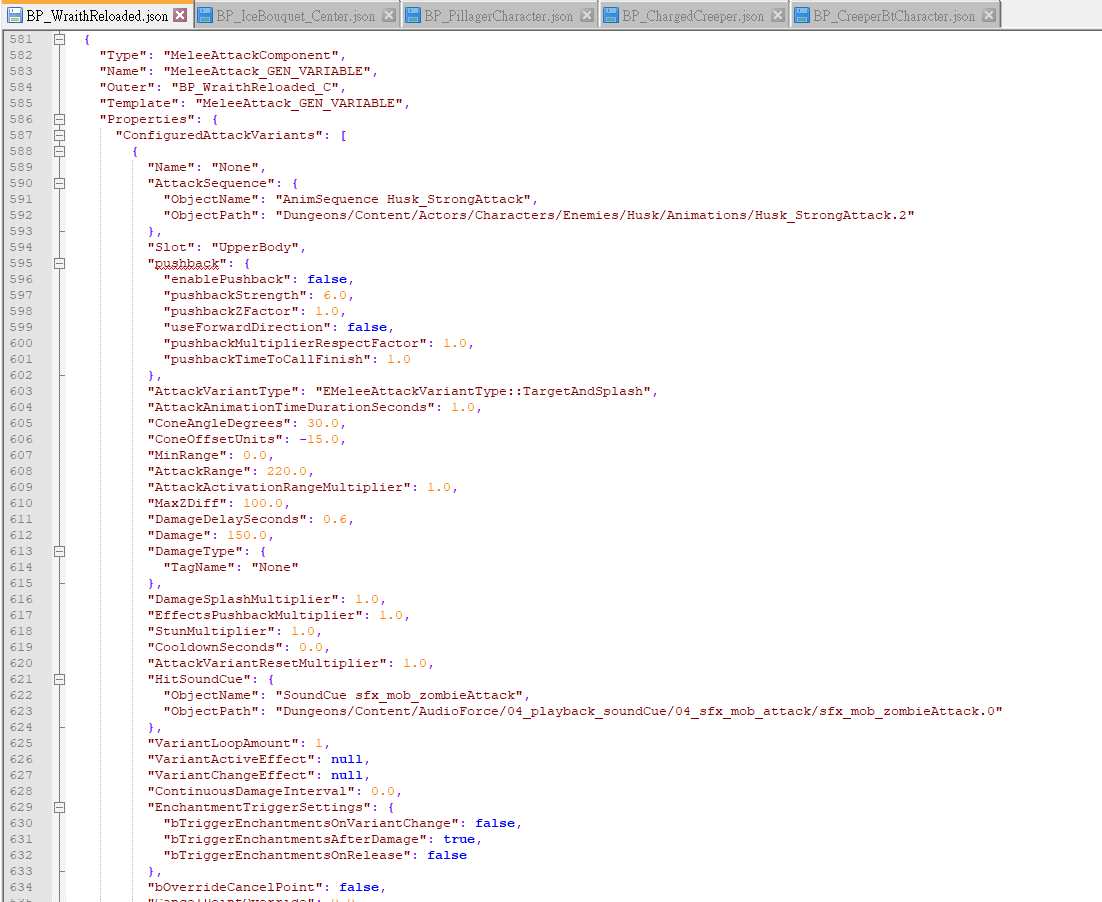Click line number 612 in the margin
The width and height of the screenshot is (1102, 902).
click(21, 535)
